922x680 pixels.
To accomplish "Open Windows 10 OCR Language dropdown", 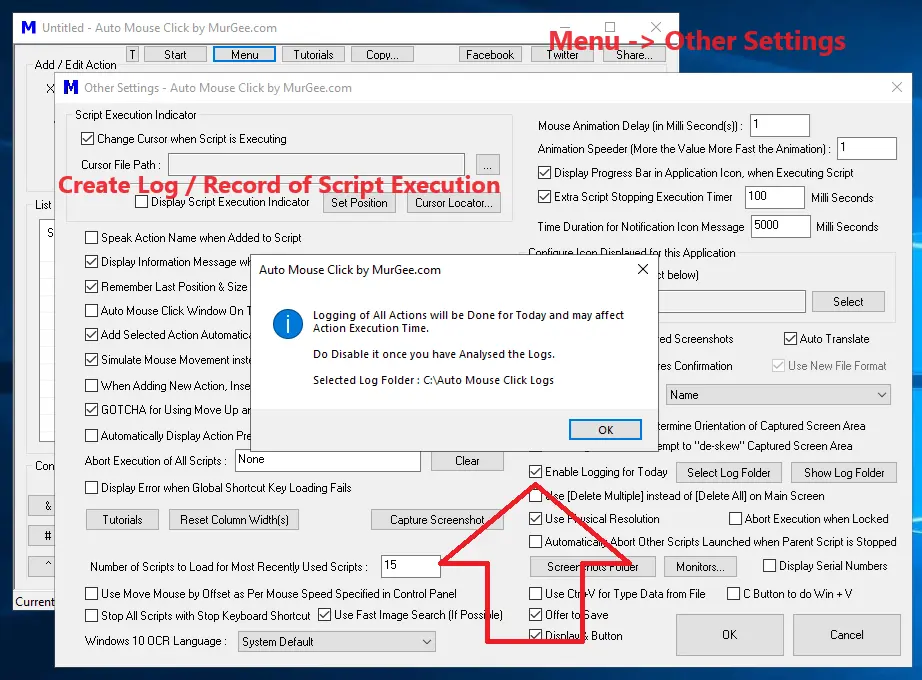I will pos(337,641).
